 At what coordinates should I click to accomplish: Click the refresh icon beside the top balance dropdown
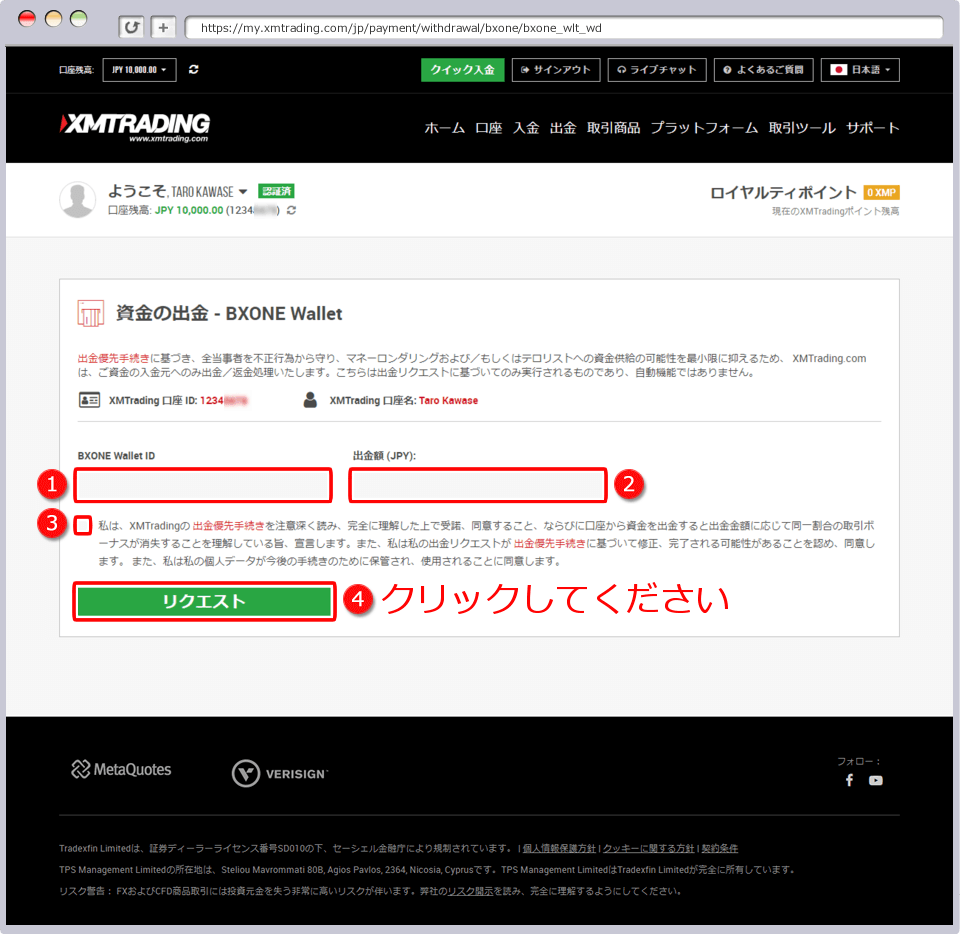tap(193, 69)
